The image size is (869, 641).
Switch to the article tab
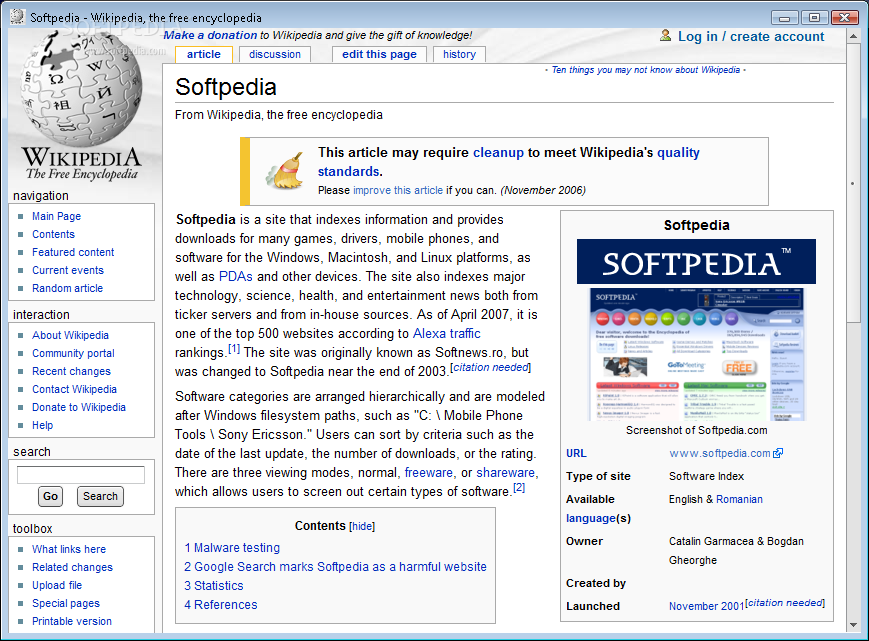click(x=203, y=54)
